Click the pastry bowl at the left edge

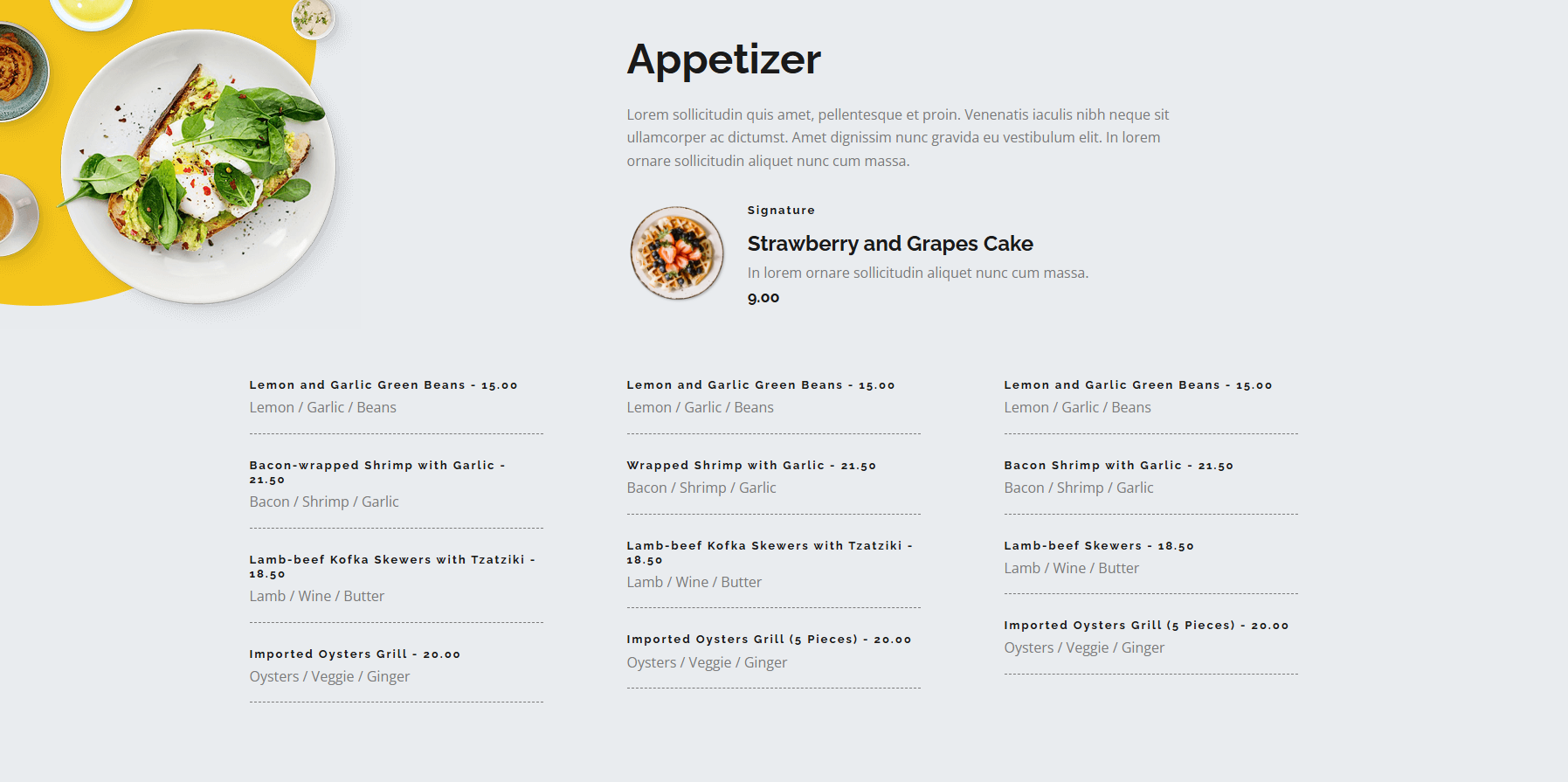pyautogui.click(x=17, y=70)
